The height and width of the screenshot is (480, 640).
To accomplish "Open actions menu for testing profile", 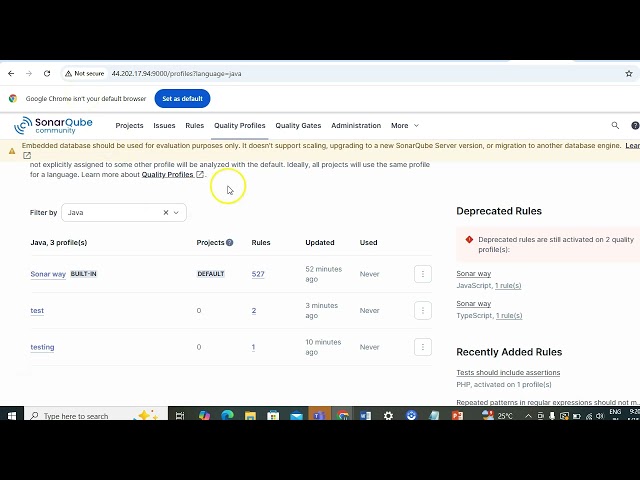I will 423,347.
